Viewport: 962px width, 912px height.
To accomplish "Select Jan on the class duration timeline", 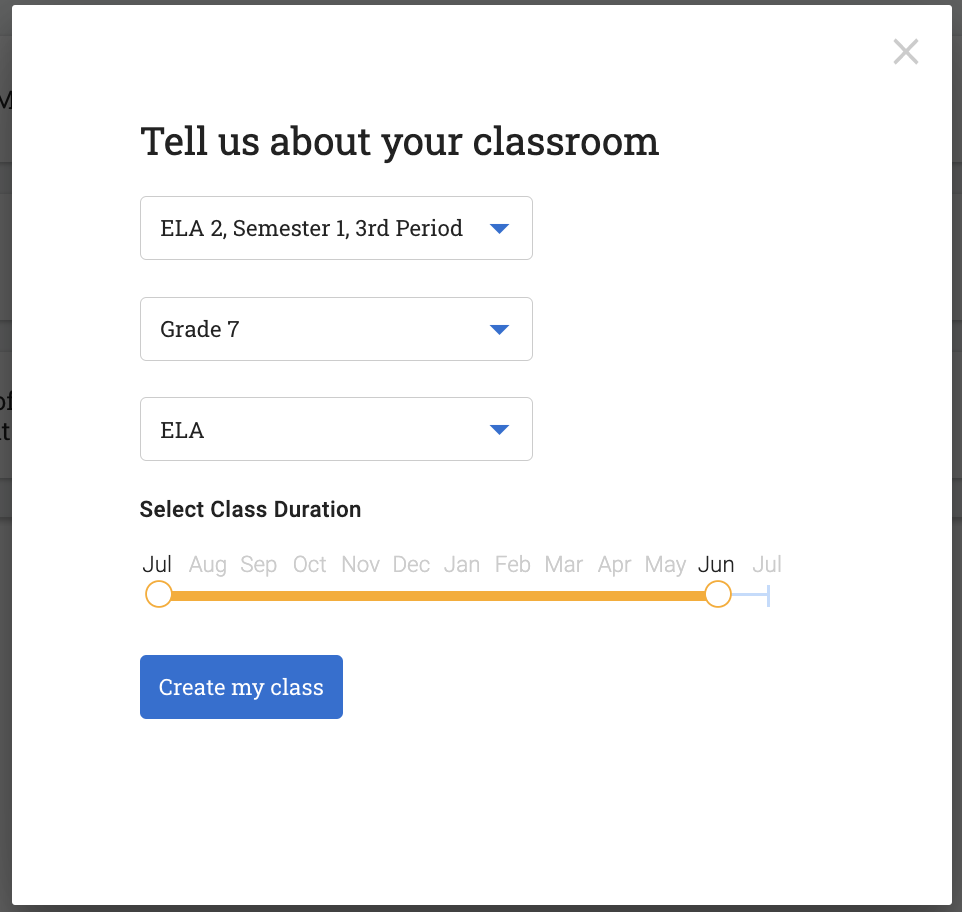I will 462,564.
